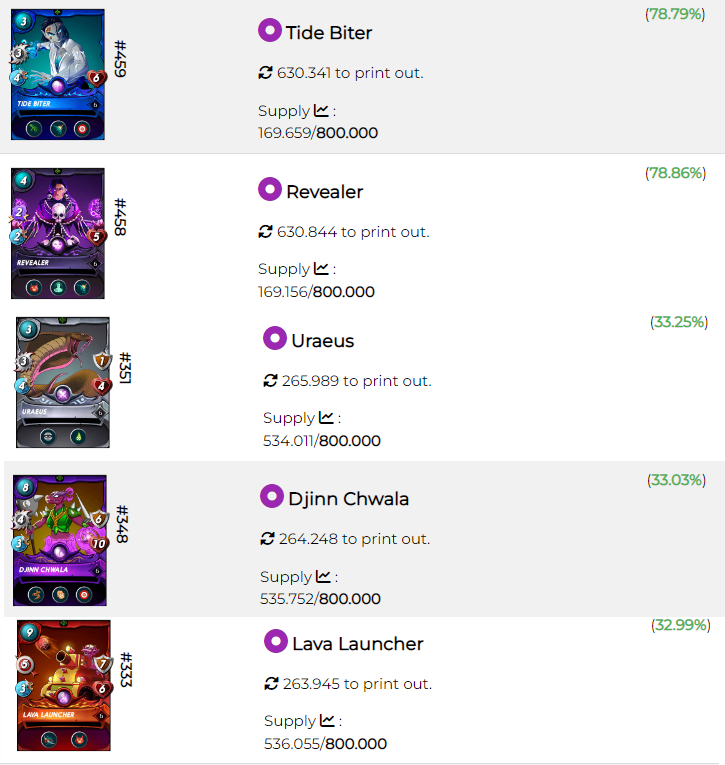Viewport: 725px width, 765px height.
Task: Click the purple circle next to Tide Biter
Action: tap(270, 30)
